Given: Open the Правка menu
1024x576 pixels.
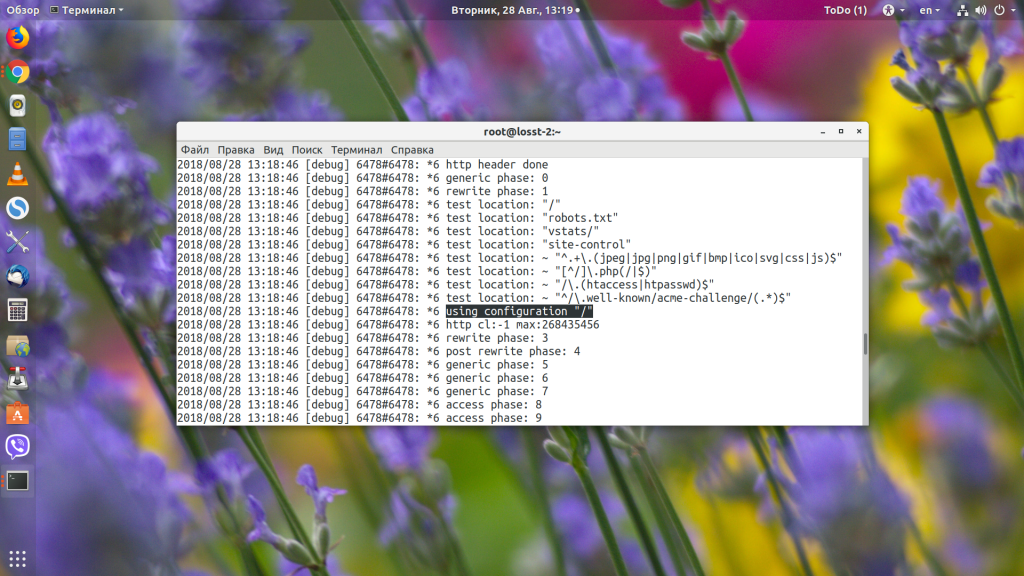Looking at the screenshot, I should (236, 150).
